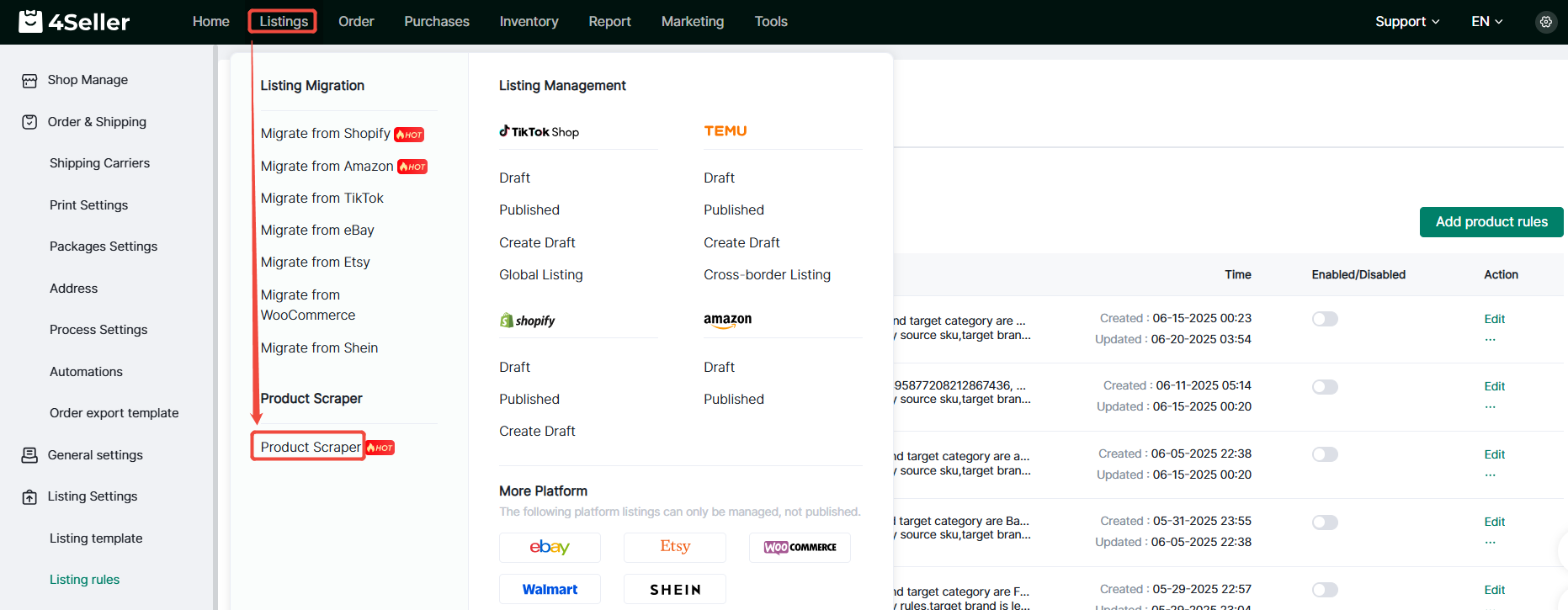Choose Migrate from Etsy

pyautogui.click(x=315, y=263)
